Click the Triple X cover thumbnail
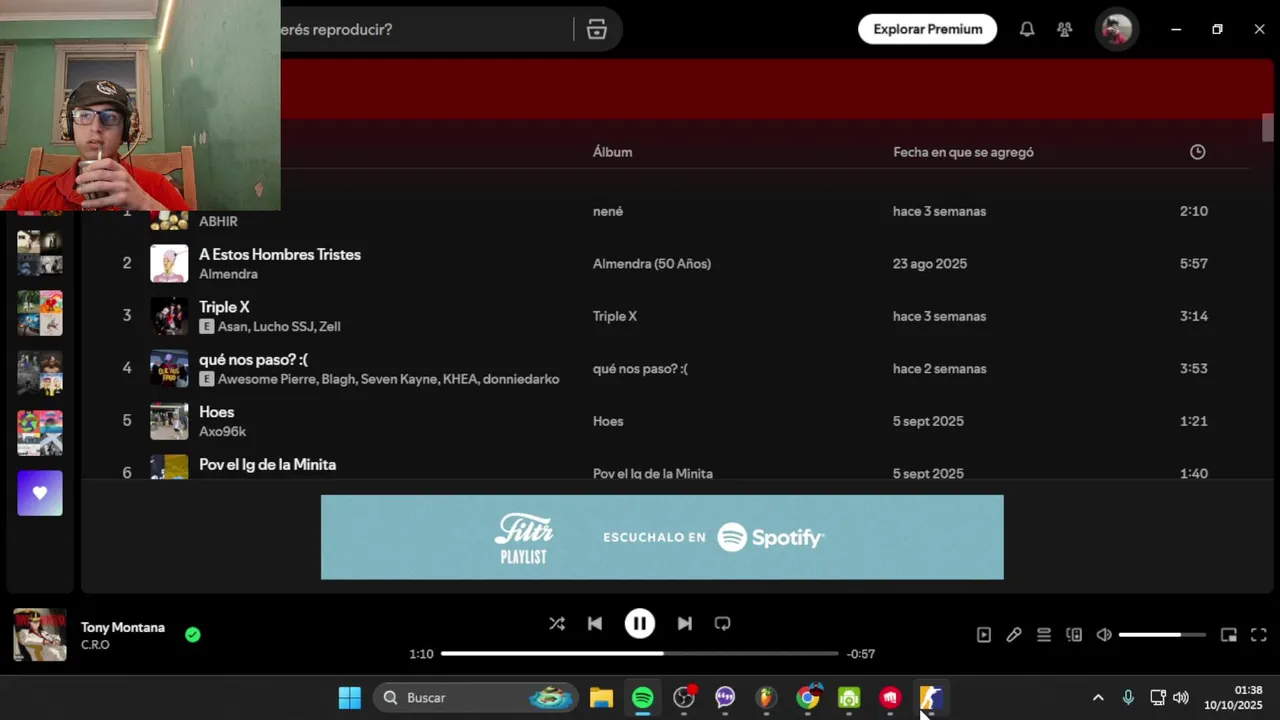The image size is (1280, 720). pyautogui.click(x=169, y=316)
